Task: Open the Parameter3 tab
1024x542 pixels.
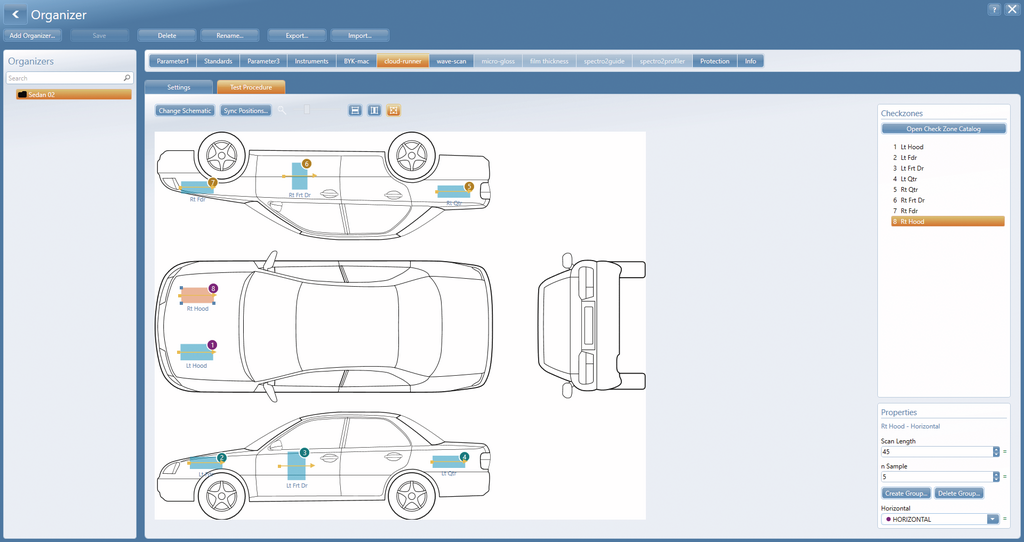Action: (263, 61)
